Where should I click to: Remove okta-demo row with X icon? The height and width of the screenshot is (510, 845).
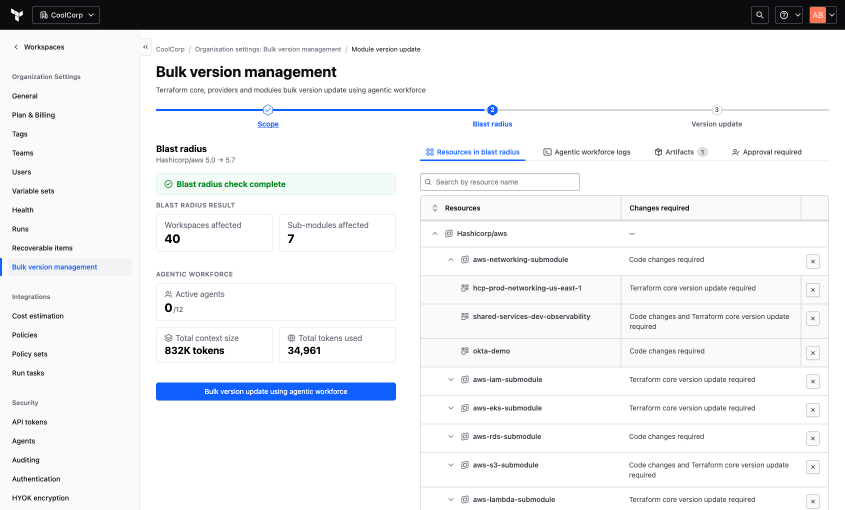(x=813, y=353)
